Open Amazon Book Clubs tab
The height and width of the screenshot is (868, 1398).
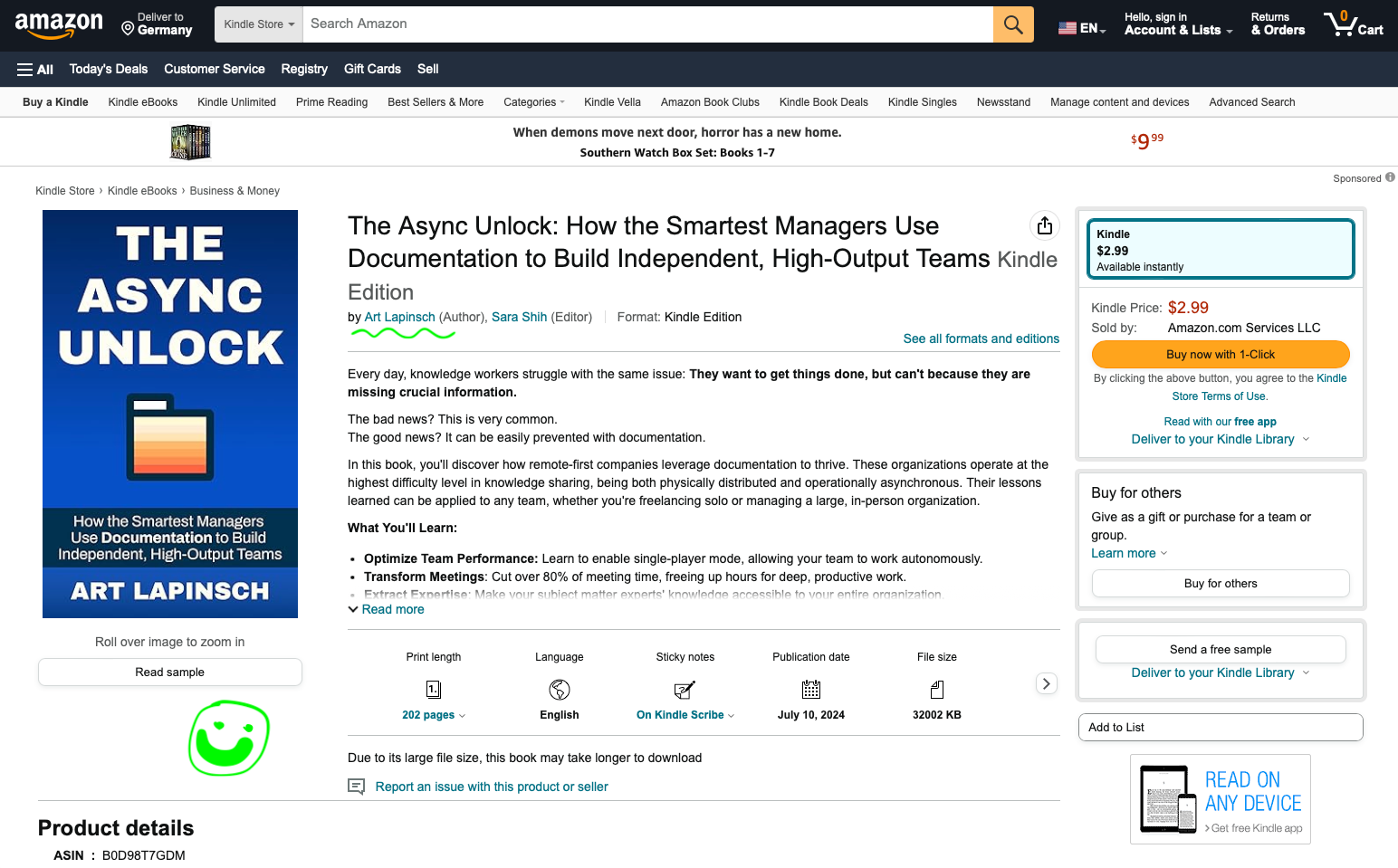coord(710,102)
